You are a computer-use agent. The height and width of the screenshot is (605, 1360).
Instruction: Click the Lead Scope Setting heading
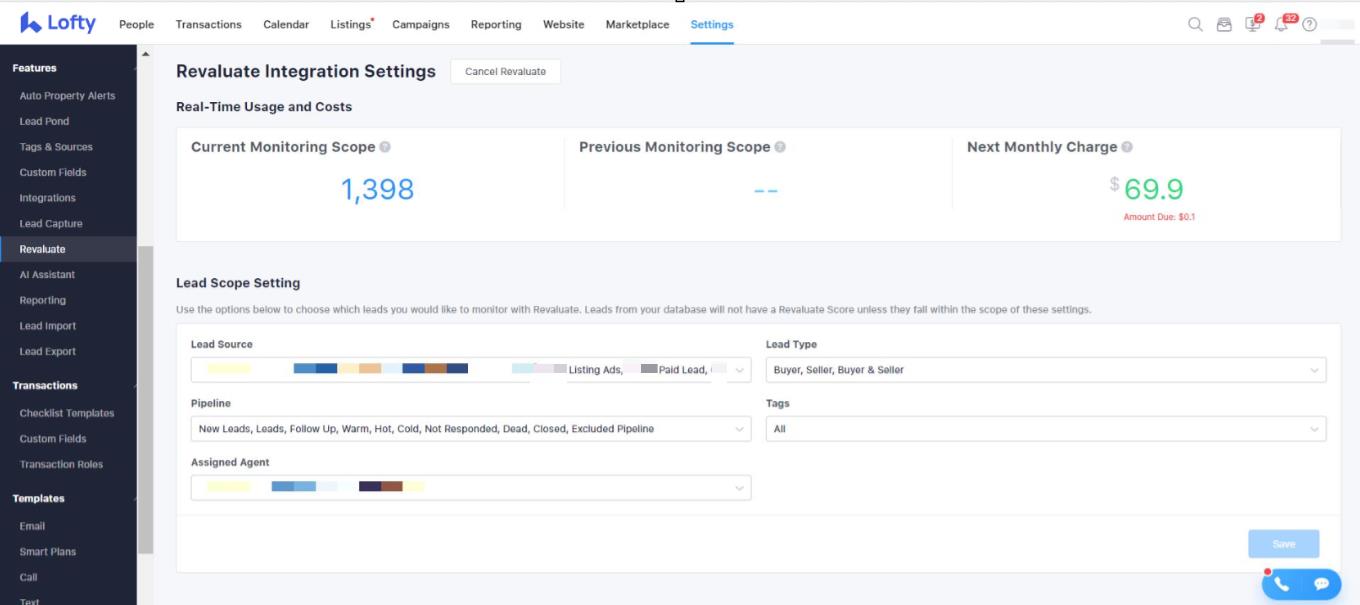pos(238,283)
